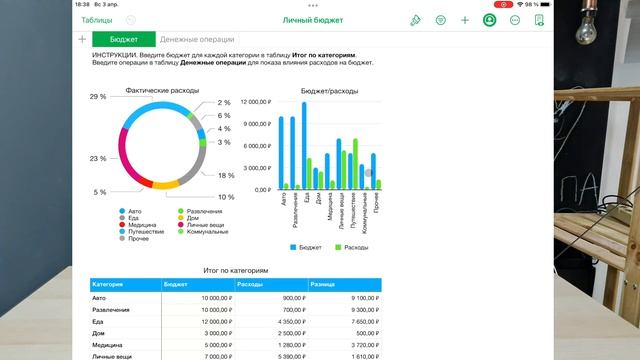This screenshot has height=360, width=640.
Task: Select the Авто row category cell
Action: (126, 298)
